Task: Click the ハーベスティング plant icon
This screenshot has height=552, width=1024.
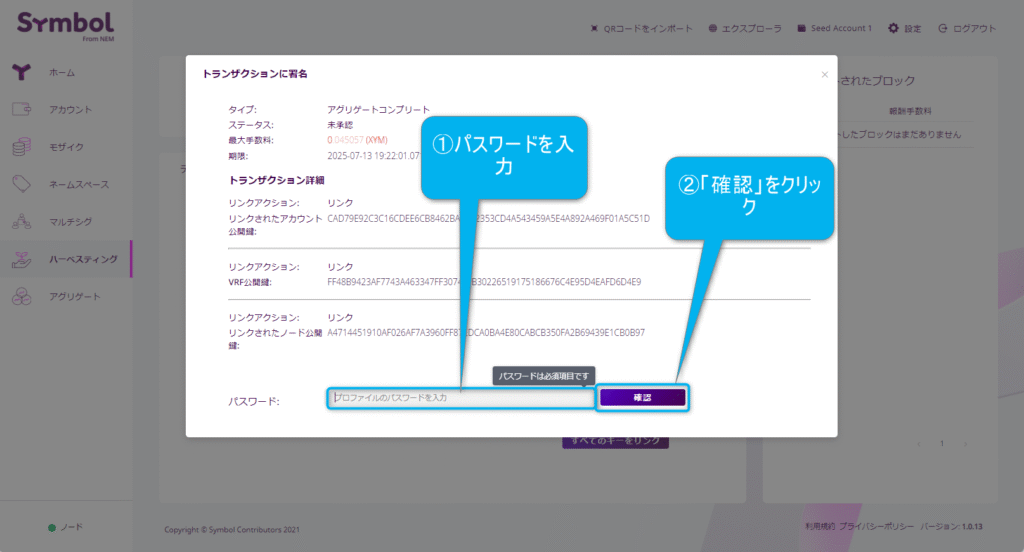Action: tap(22, 259)
